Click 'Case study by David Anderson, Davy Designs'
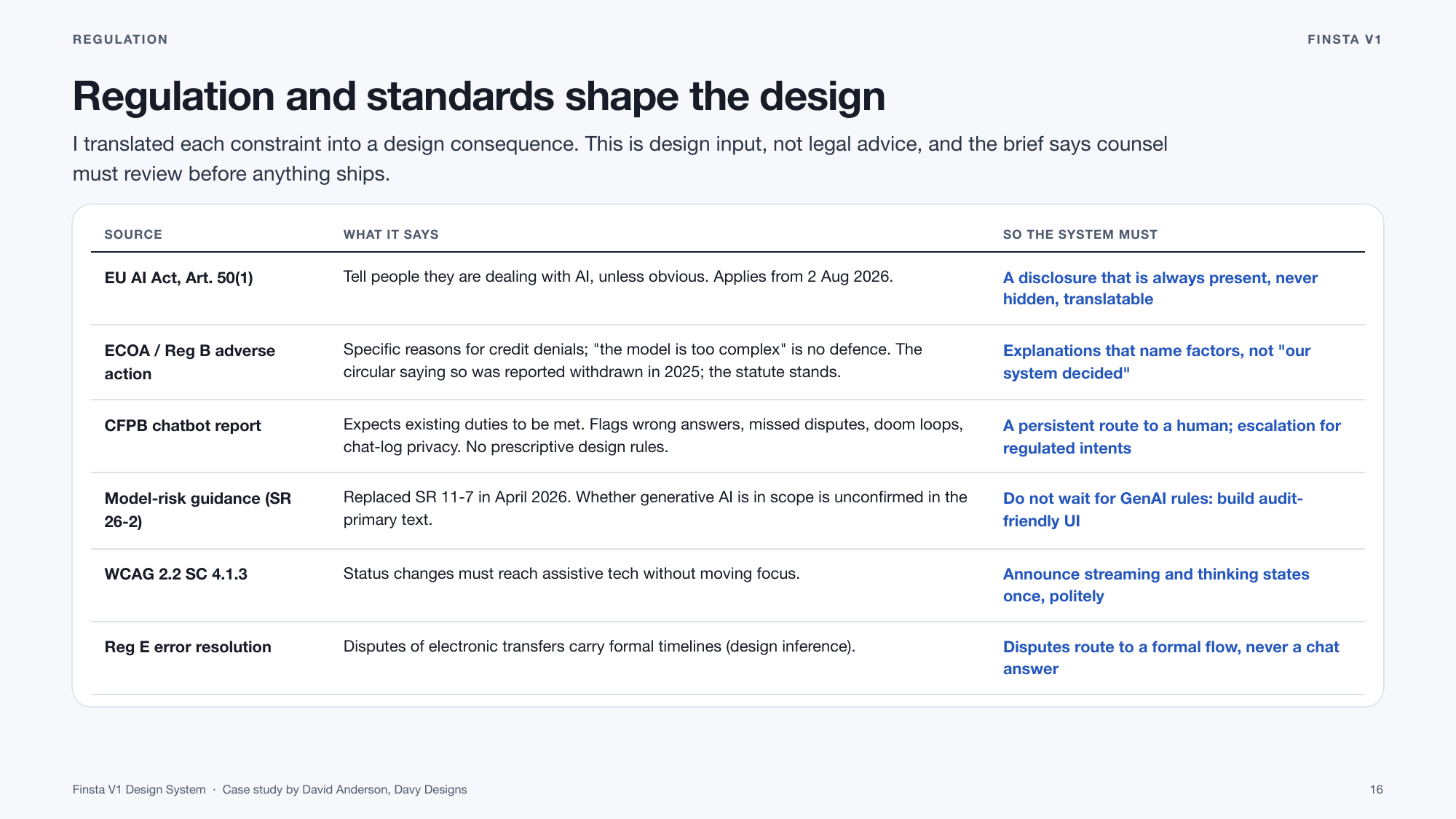Image resolution: width=1456 pixels, height=819 pixels. click(344, 790)
